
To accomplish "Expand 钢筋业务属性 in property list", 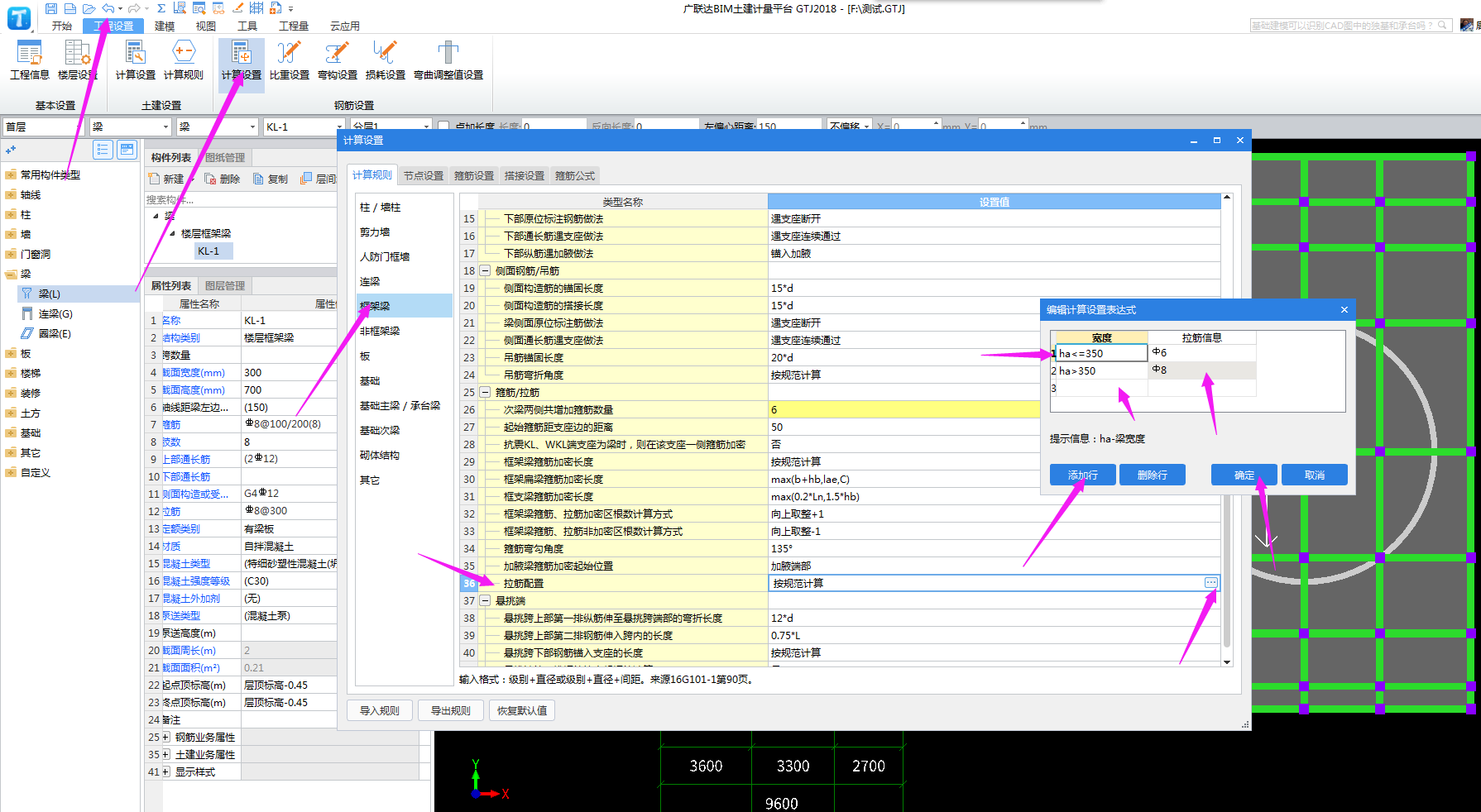I will (x=165, y=737).
